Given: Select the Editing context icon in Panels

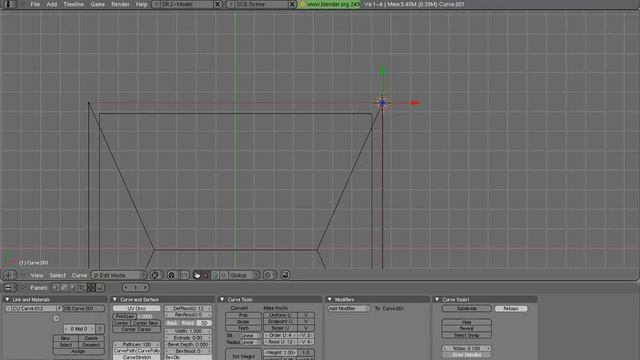Looking at the screenshot, I should [91, 287].
